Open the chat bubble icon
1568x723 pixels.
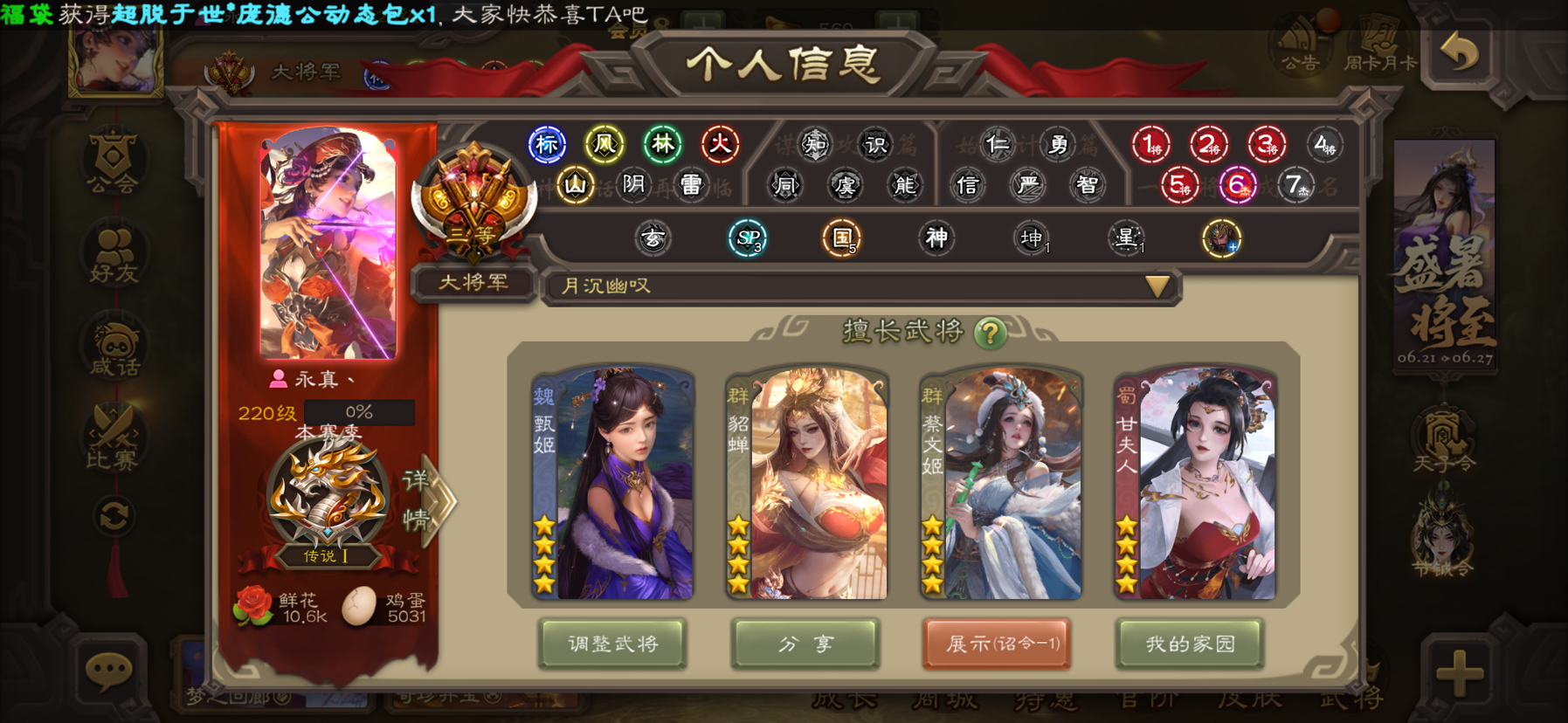(109, 671)
